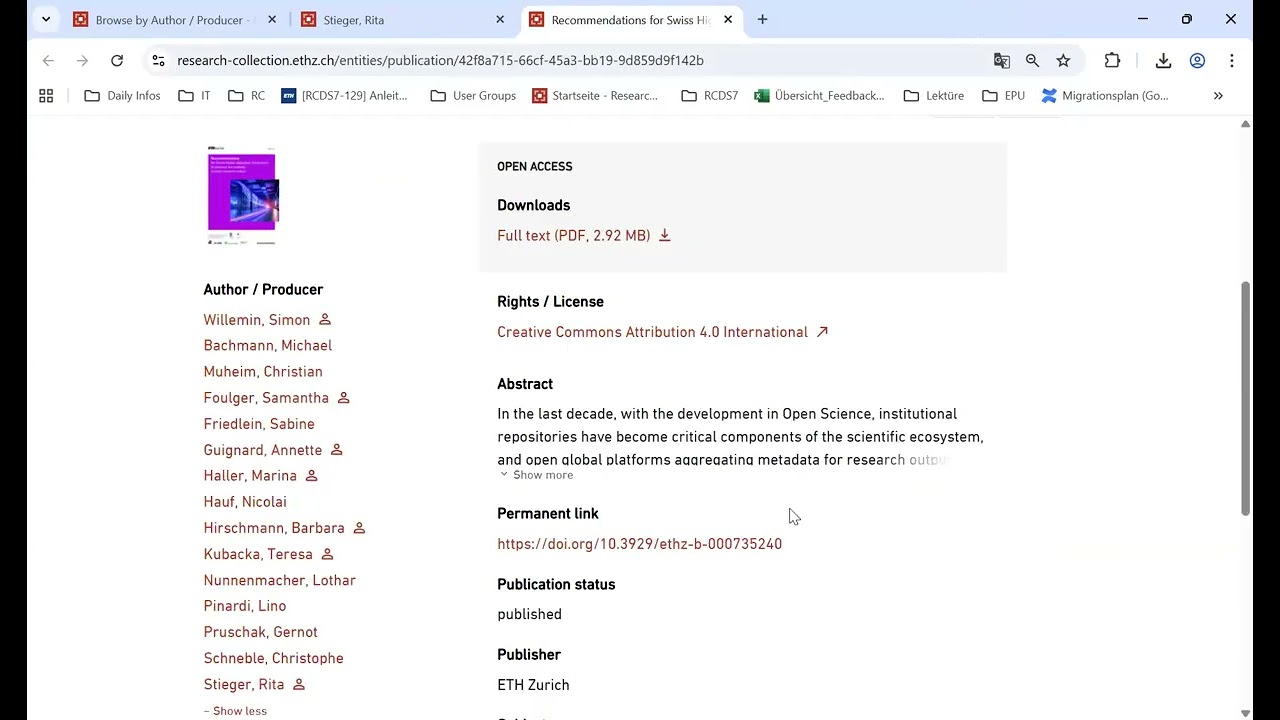Open Foulger, Samantha person profile icon

point(343,398)
